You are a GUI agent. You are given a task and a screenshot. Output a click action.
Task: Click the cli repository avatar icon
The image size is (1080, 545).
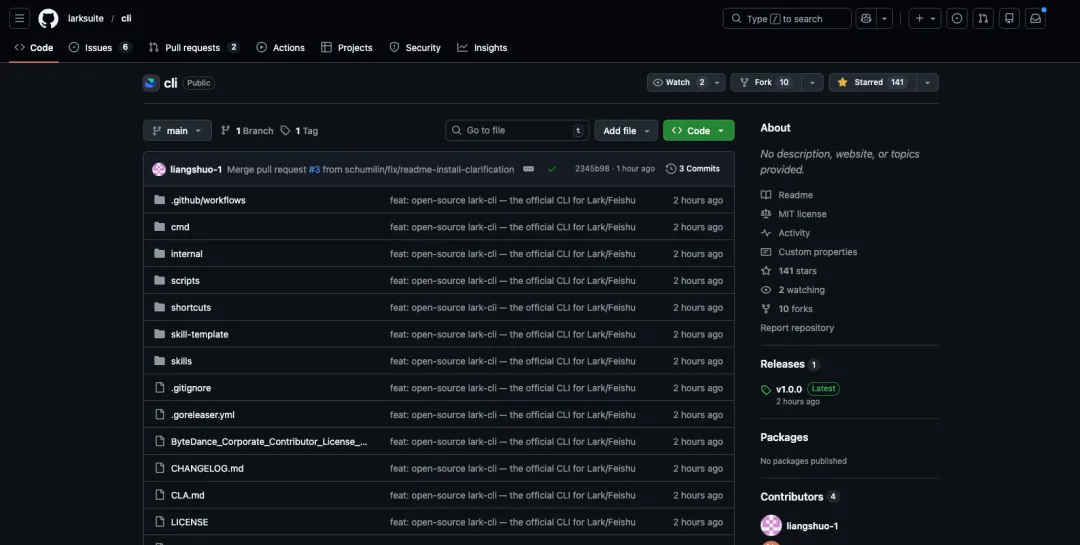pyautogui.click(x=151, y=83)
